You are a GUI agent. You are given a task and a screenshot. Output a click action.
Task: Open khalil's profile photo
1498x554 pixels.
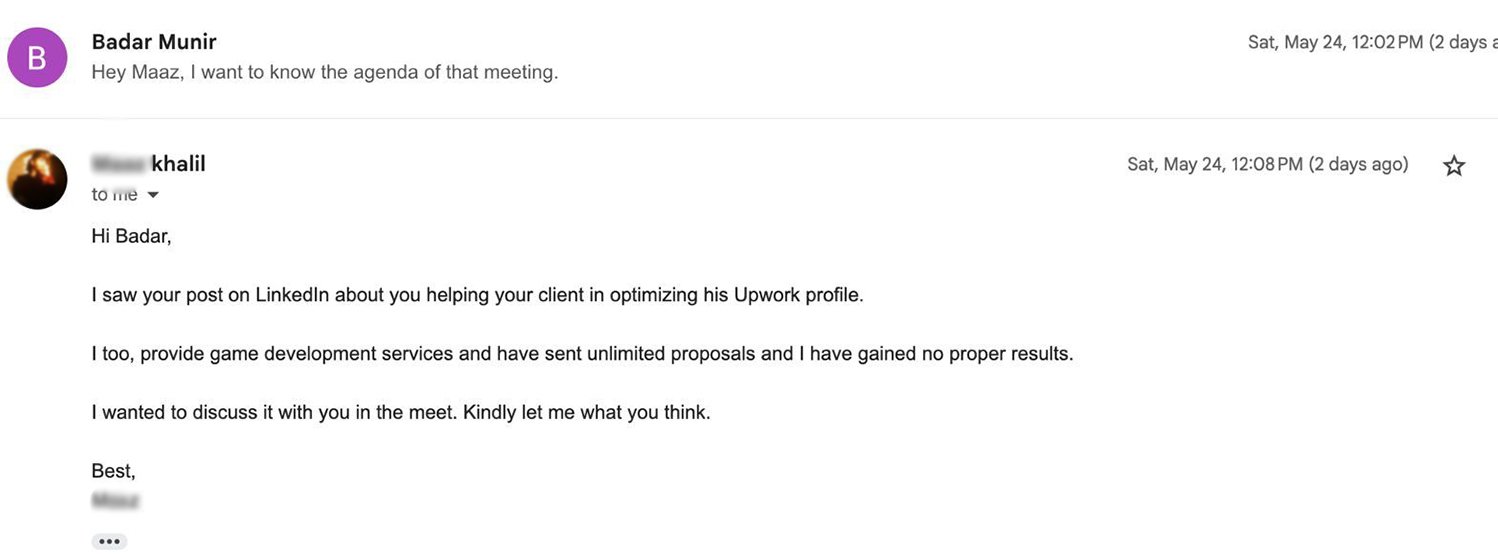(37, 179)
